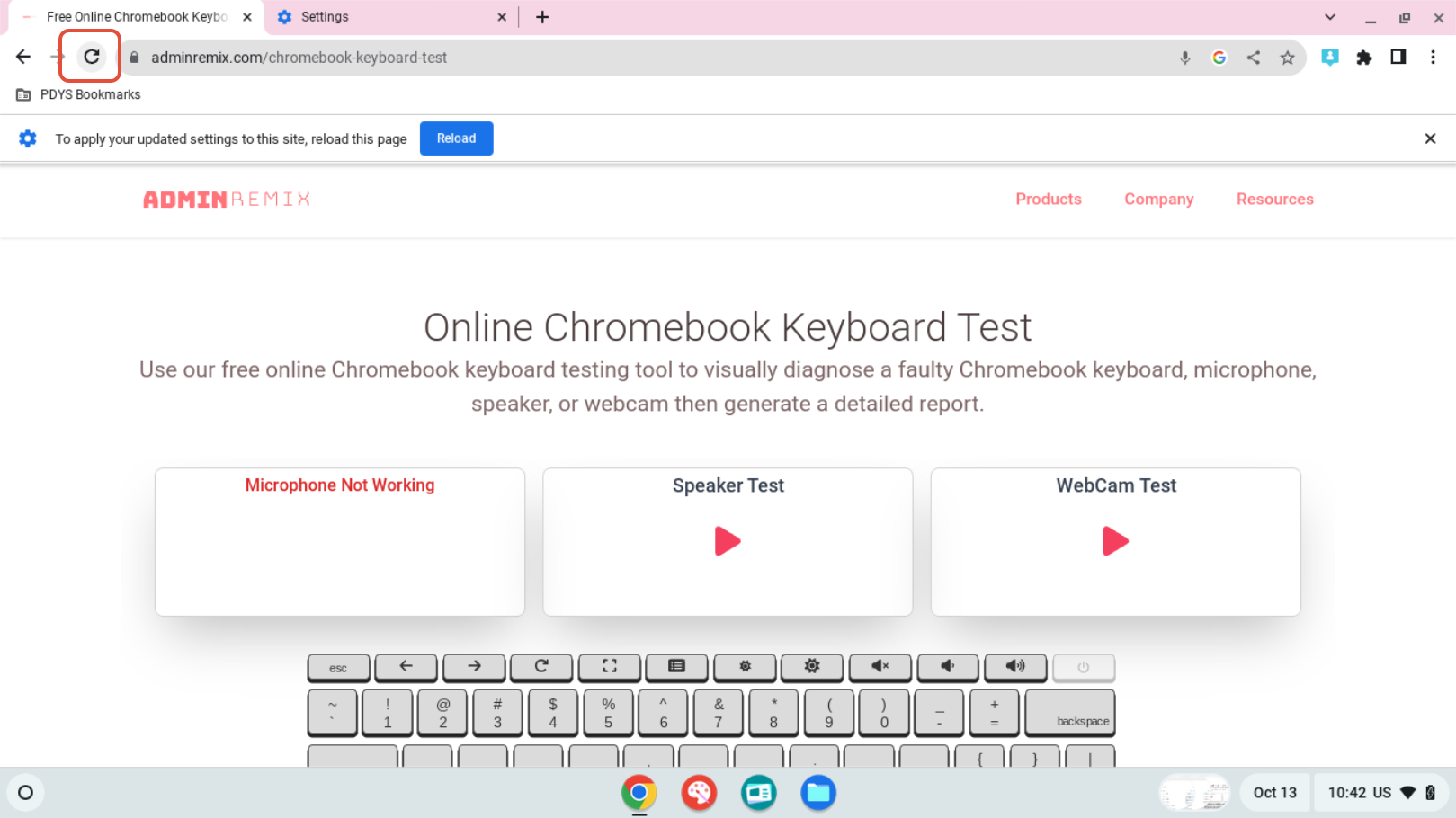Start the WebCam Test play button
Viewport: 1456px width, 818px height.
pos(1115,541)
